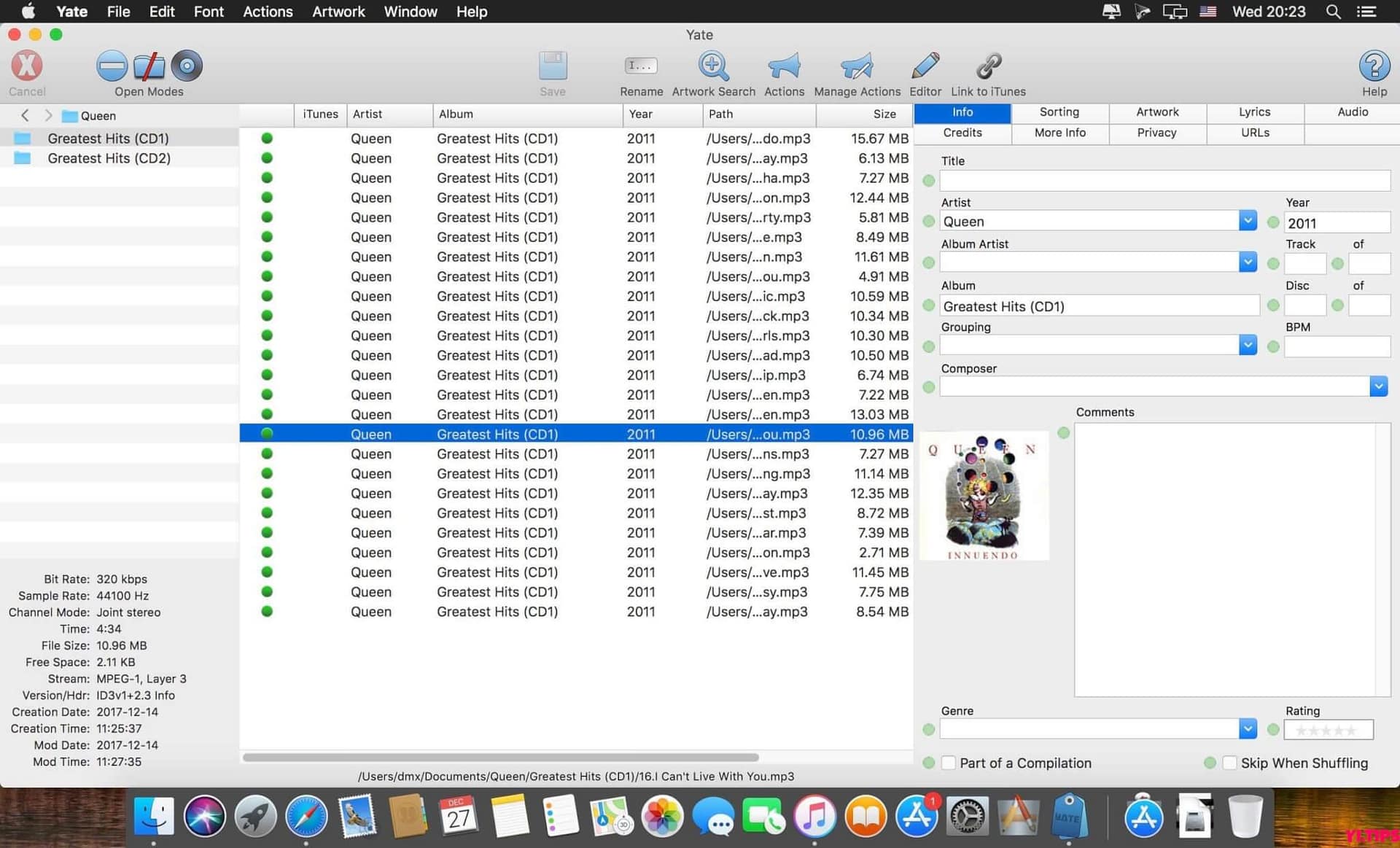Switch to the Lyrics tab

pyautogui.click(x=1253, y=112)
